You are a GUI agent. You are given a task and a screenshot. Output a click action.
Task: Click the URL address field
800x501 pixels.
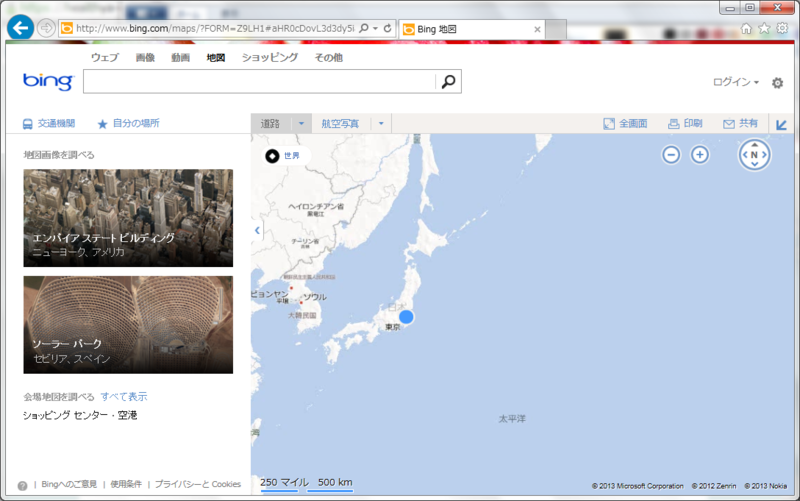[214, 29]
